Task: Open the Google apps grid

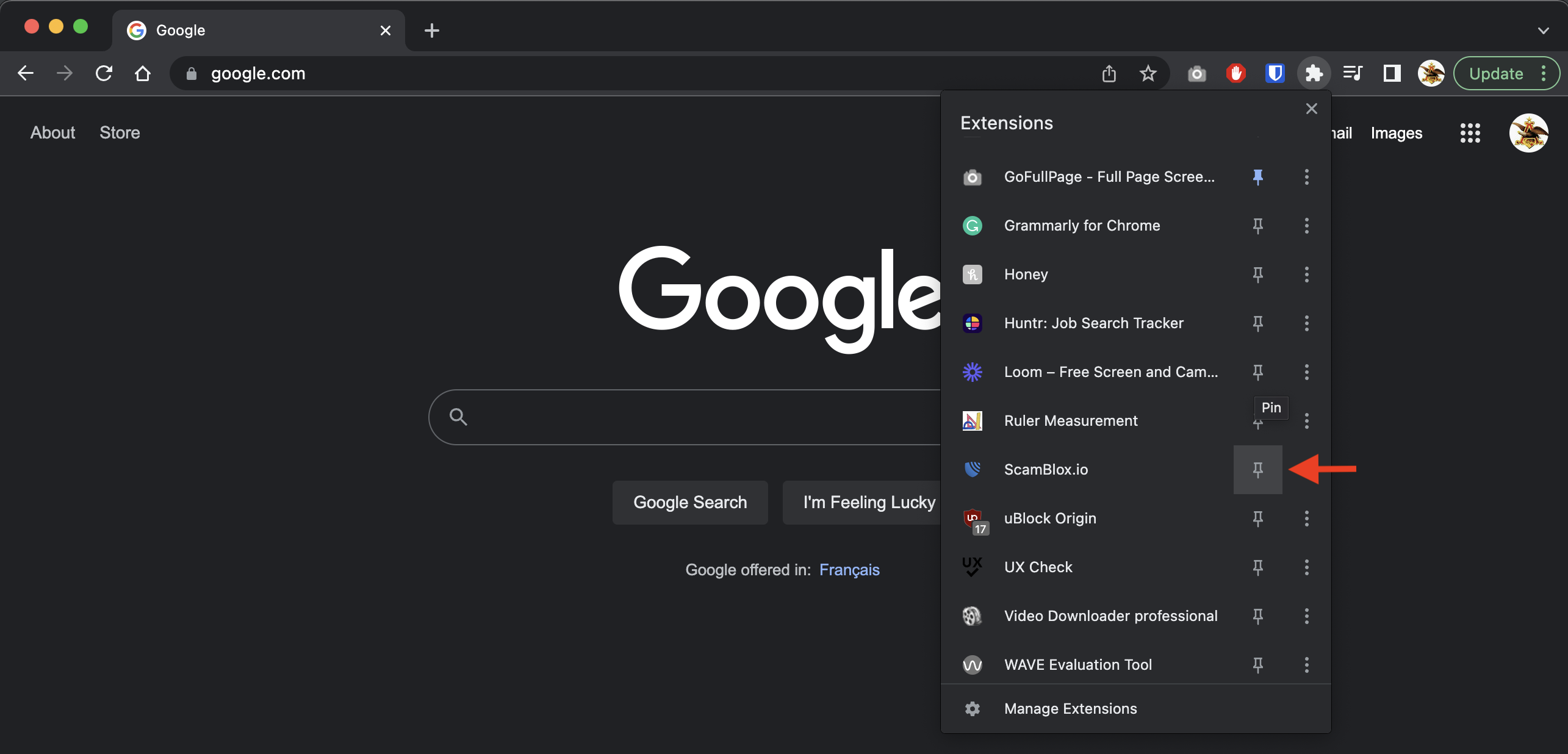Action: tap(1470, 133)
